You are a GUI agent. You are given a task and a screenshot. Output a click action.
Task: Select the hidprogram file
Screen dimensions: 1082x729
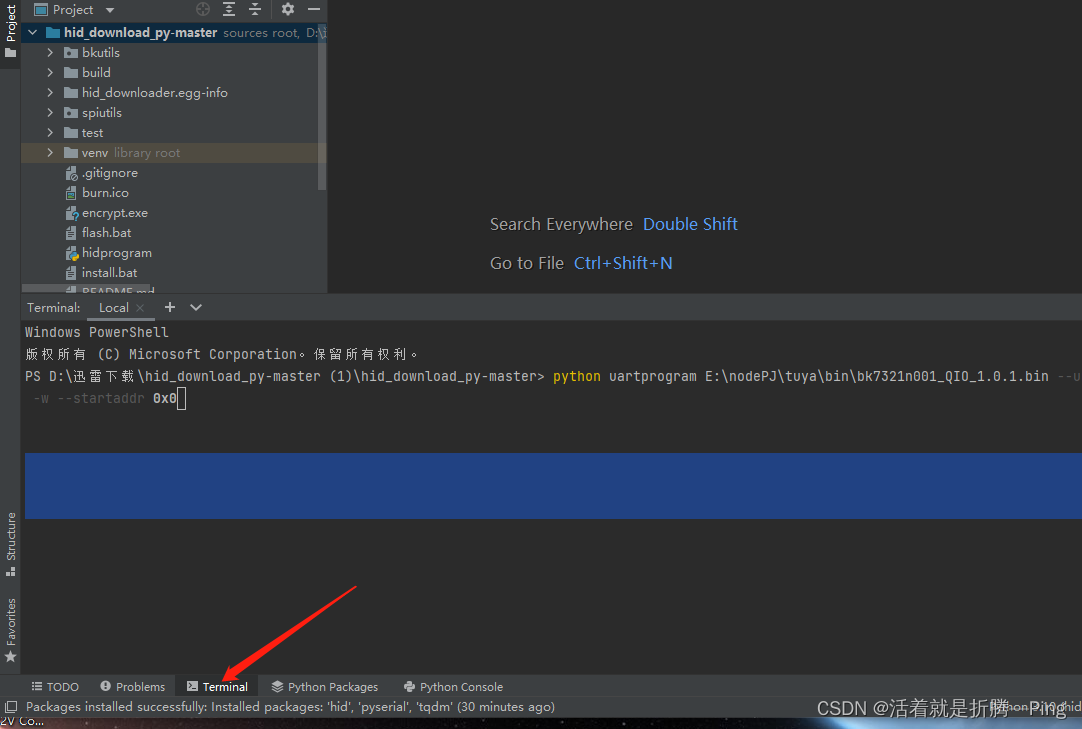click(117, 253)
